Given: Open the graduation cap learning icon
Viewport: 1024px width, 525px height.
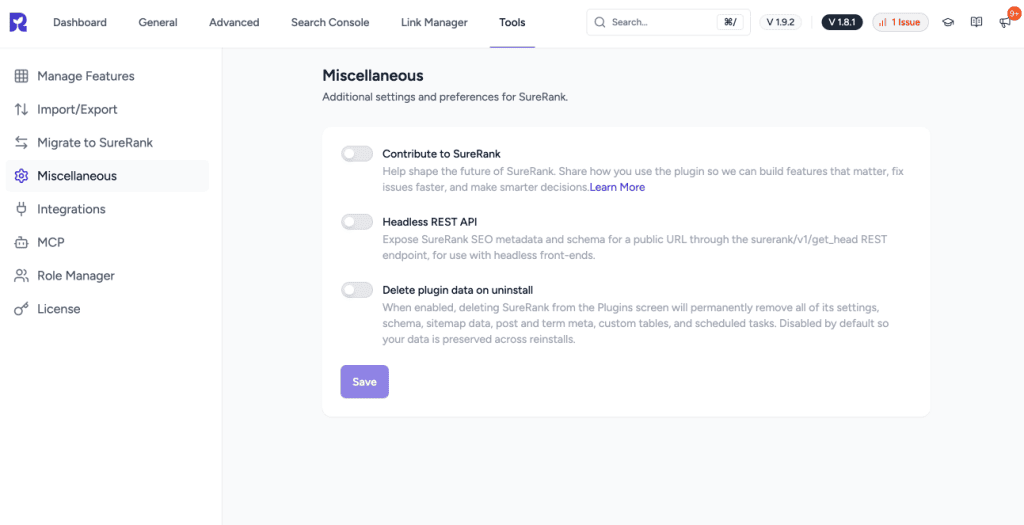Looking at the screenshot, I should coord(948,22).
